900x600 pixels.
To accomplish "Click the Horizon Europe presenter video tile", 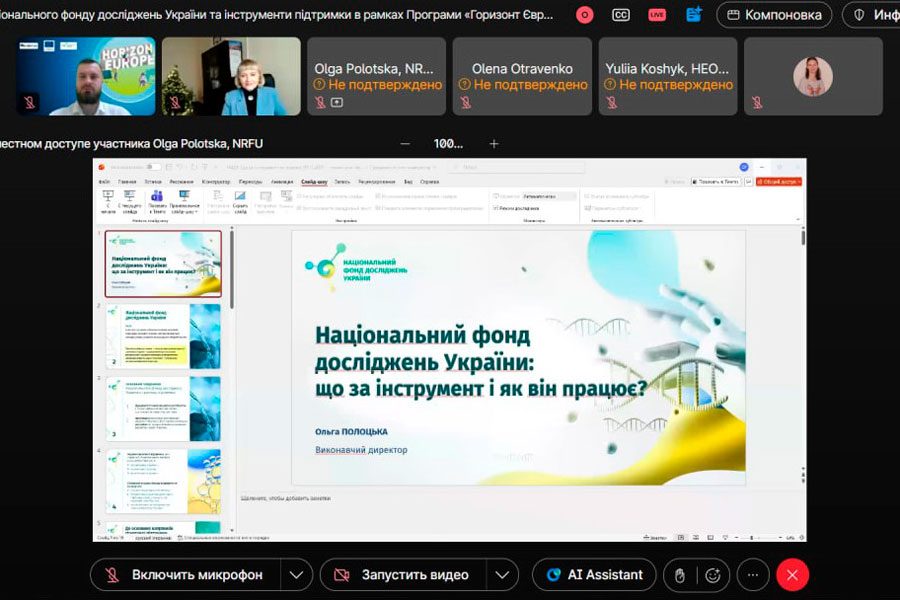I will (x=86, y=77).
